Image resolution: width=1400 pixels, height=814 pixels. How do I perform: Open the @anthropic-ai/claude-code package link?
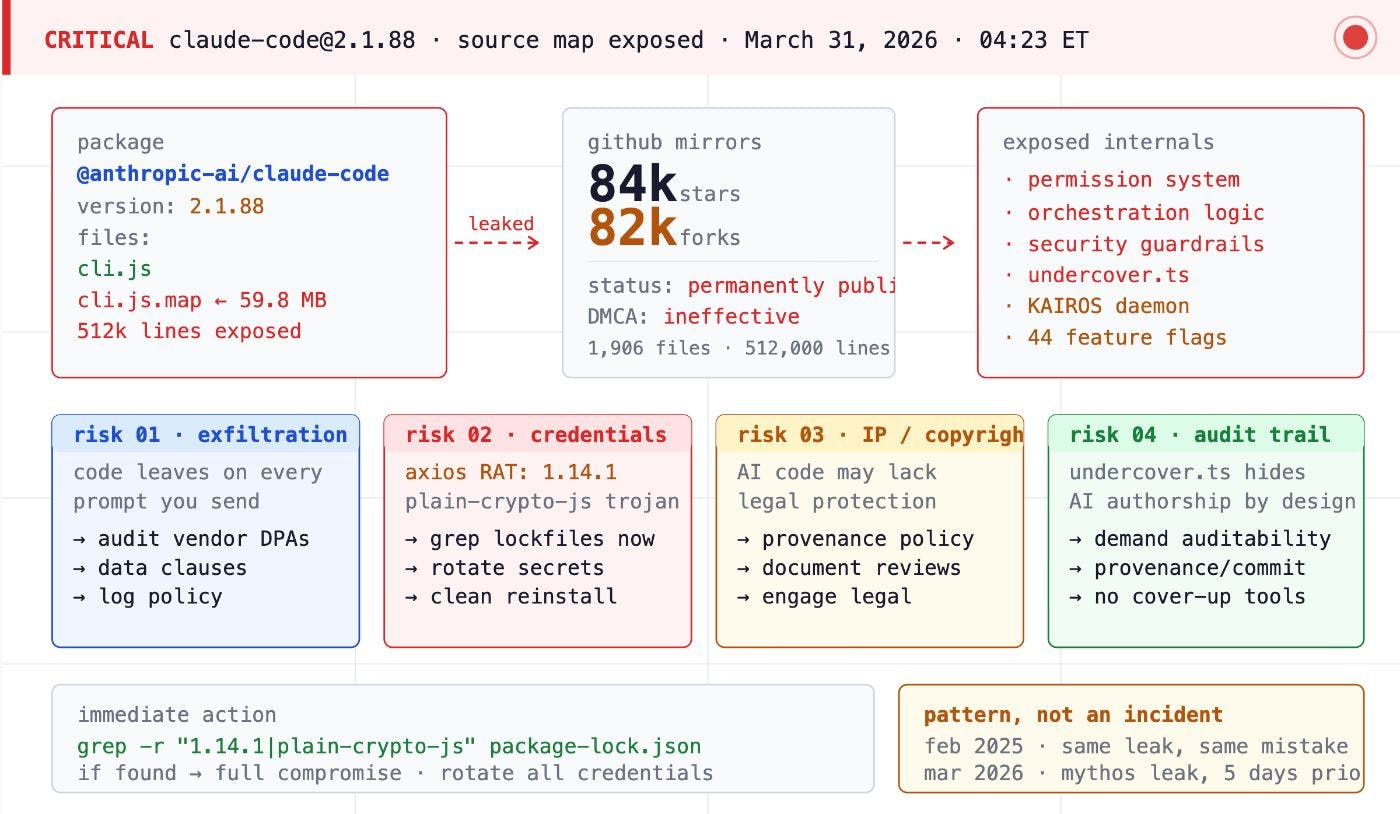(x=234, y=173)
